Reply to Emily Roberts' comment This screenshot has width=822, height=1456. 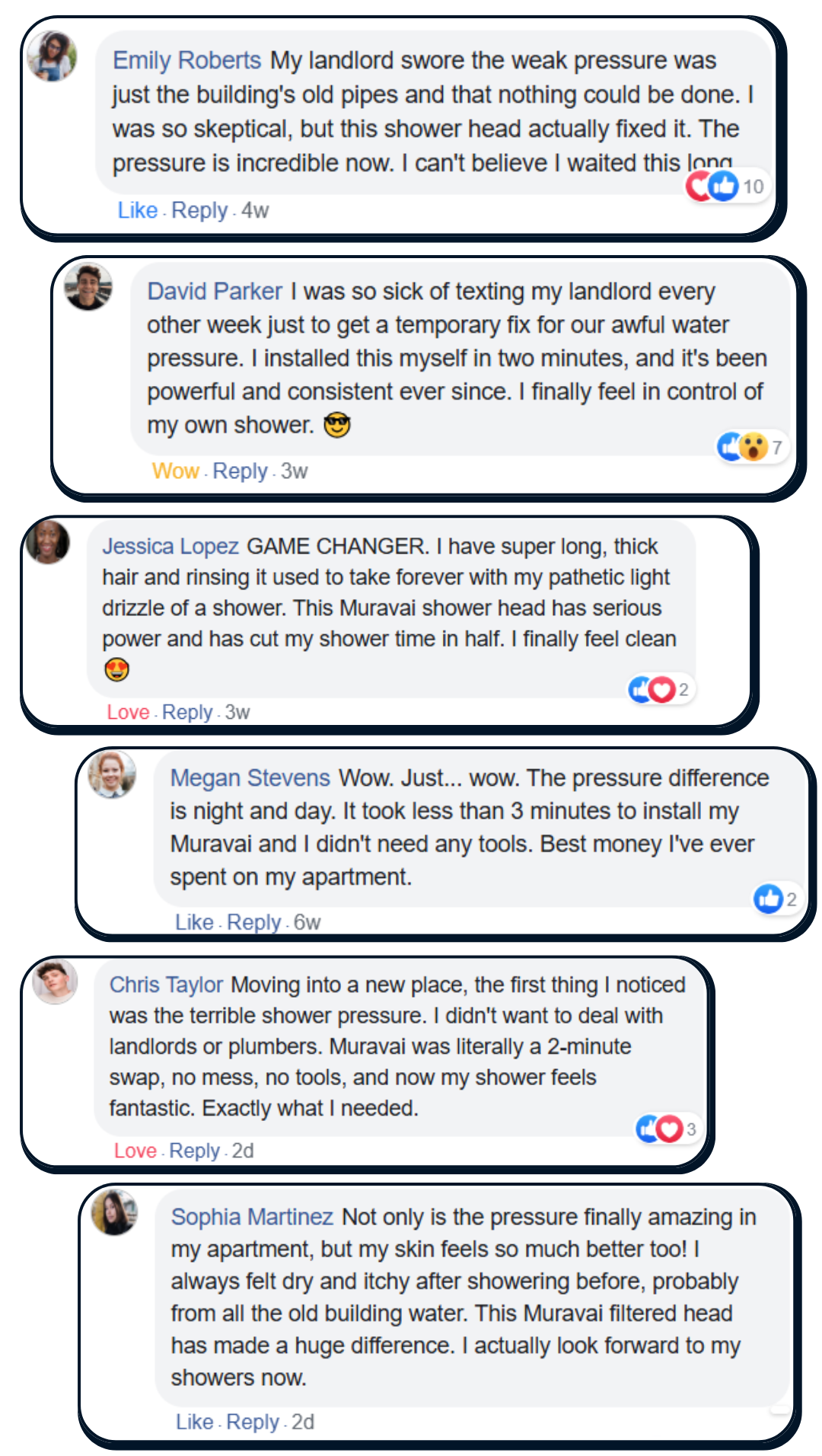[199, 210]
